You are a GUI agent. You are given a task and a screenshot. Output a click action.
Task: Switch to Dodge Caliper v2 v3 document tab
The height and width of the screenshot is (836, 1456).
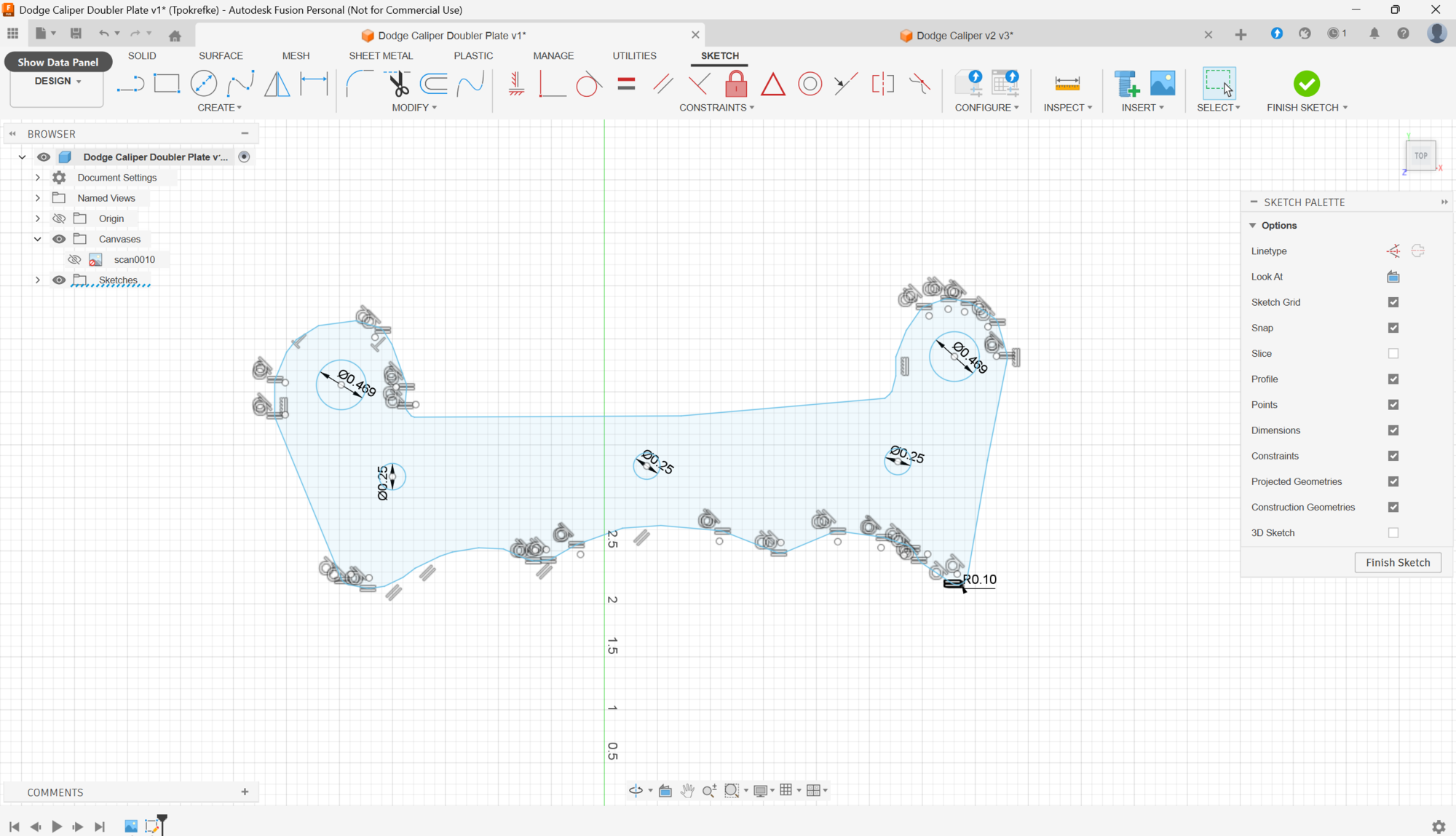964,35
